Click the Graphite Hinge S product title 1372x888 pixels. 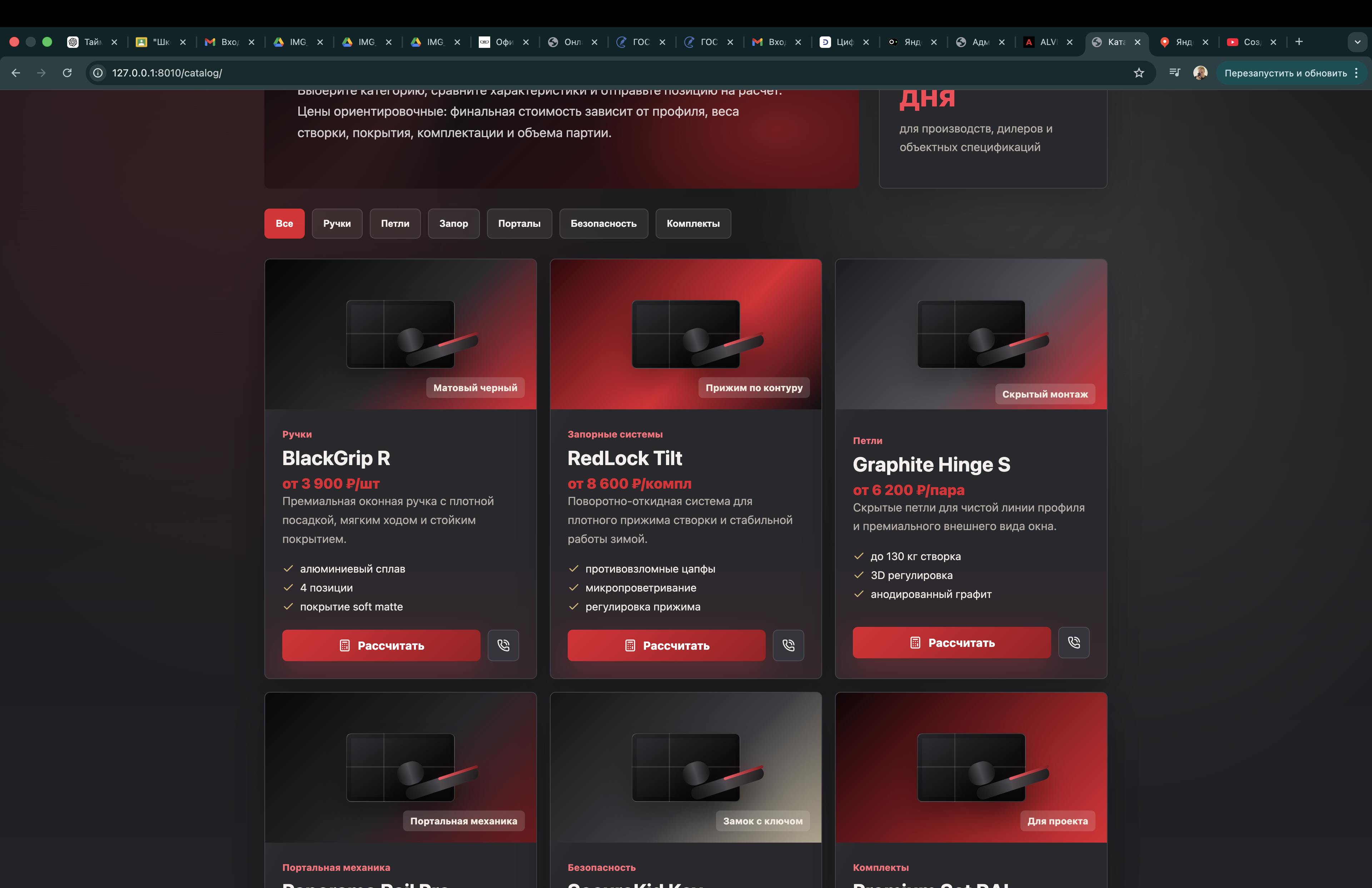(x=931, y=464)
